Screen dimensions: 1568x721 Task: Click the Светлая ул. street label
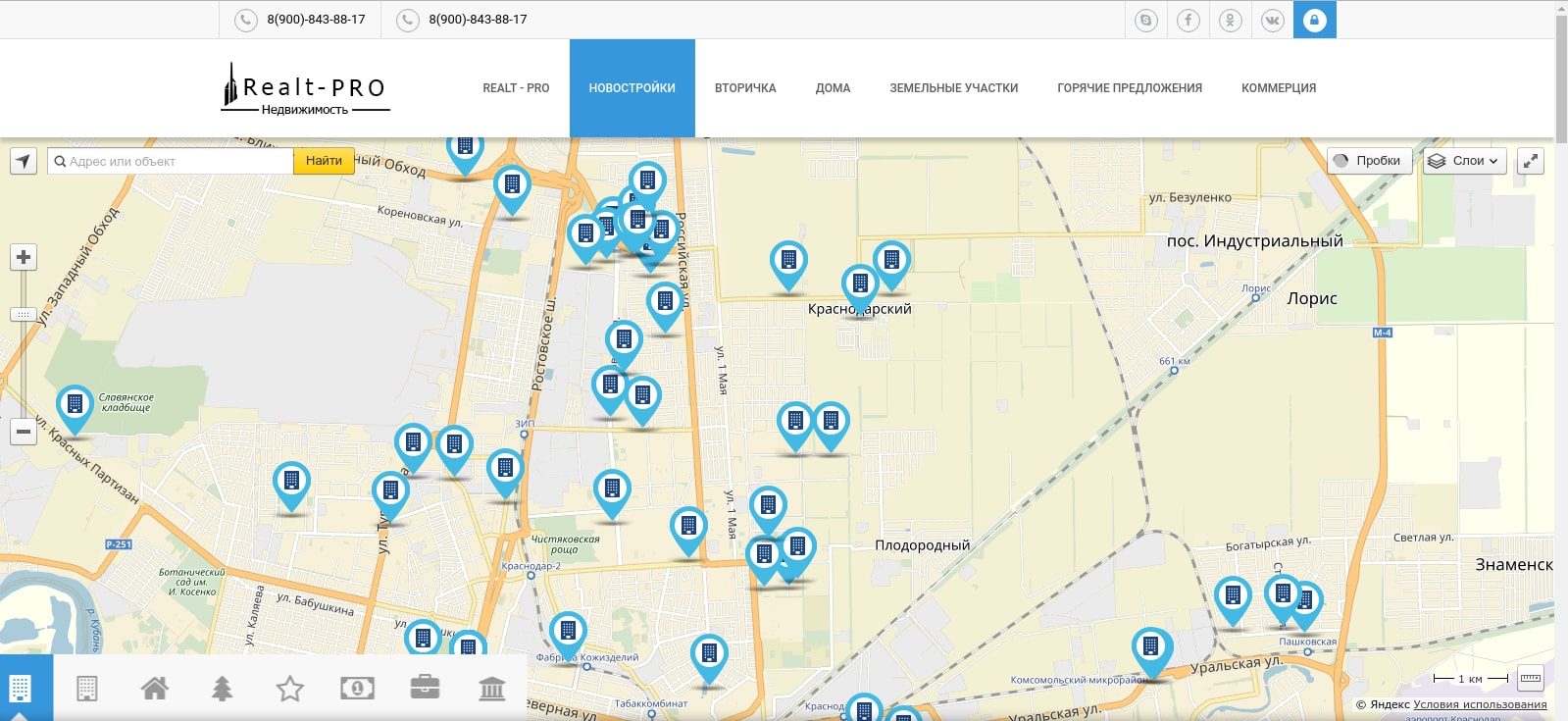(x=1424, y=538)
